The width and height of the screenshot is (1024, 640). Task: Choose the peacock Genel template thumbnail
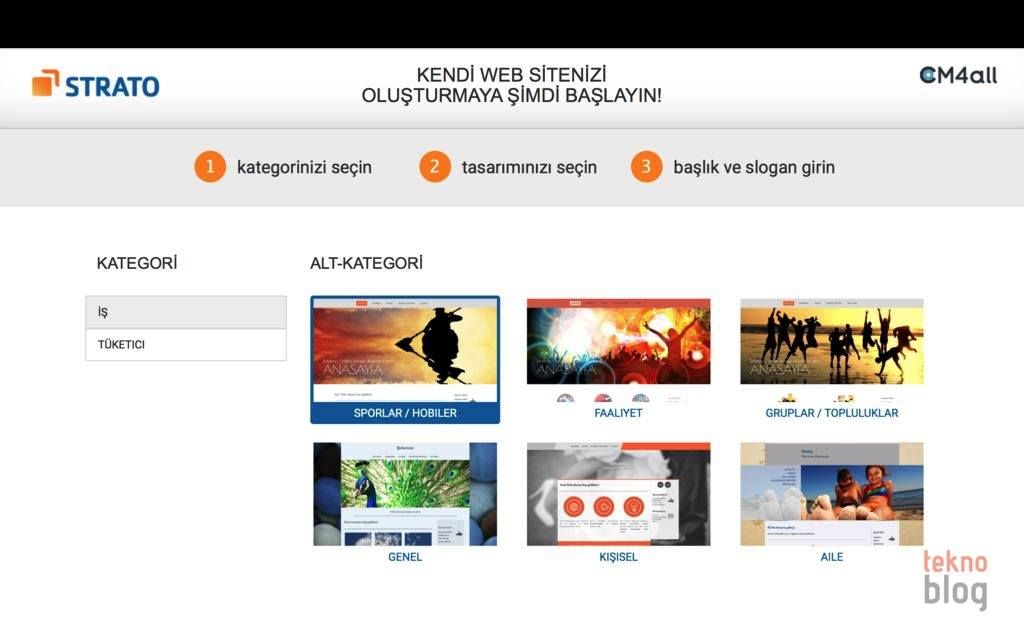(x=405, y=494)
